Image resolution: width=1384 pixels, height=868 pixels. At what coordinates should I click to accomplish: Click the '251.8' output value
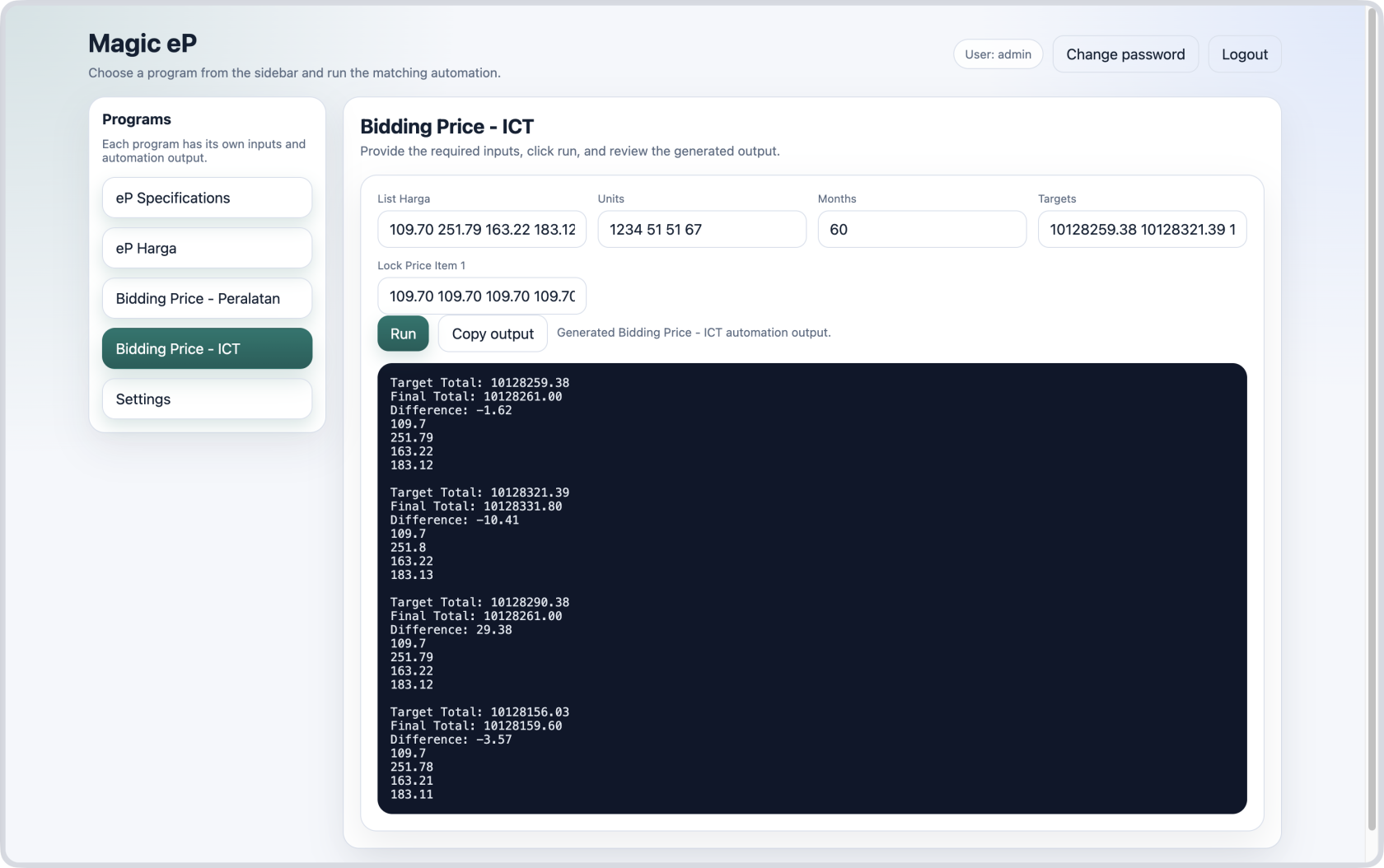[x=408, y=548]
